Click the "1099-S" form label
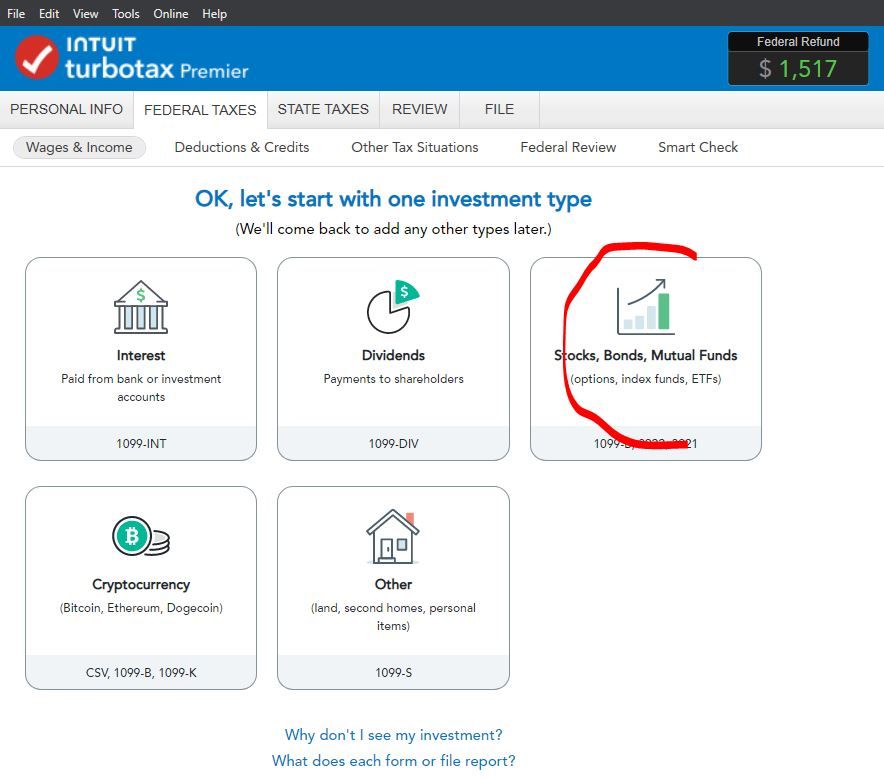Image resolution: width=884 pixels, height=780 pixels. (394, 672)
